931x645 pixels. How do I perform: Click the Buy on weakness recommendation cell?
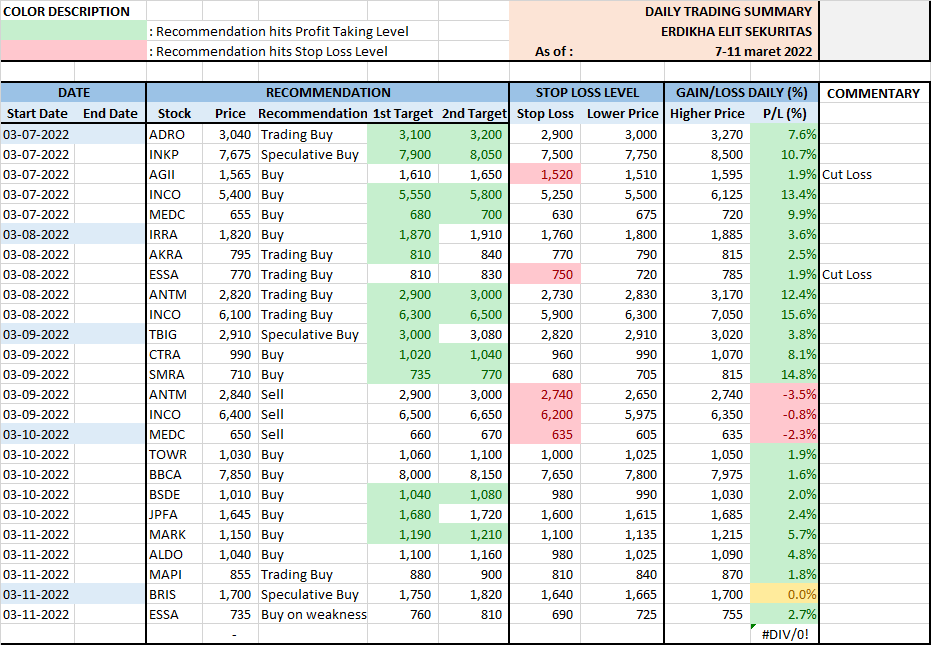312,614
